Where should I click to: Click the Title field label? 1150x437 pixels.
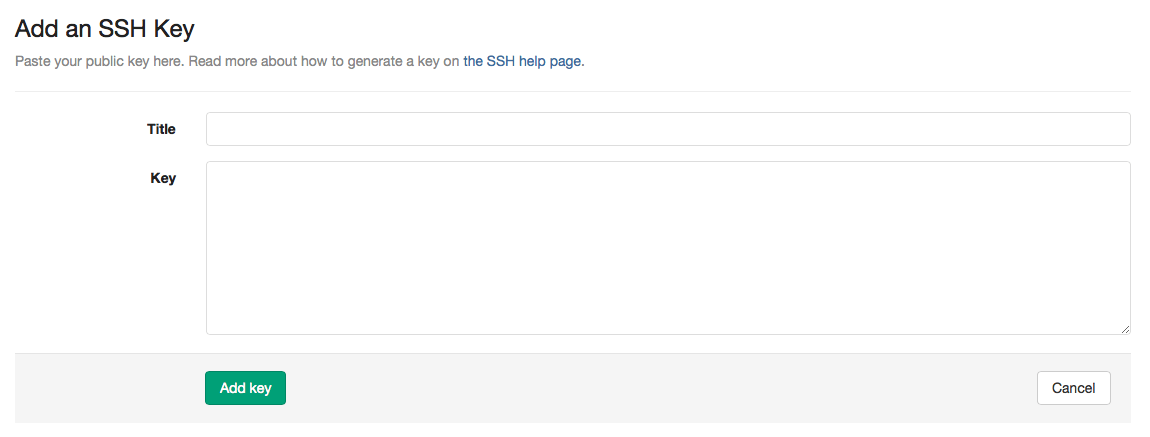[161, 129]
